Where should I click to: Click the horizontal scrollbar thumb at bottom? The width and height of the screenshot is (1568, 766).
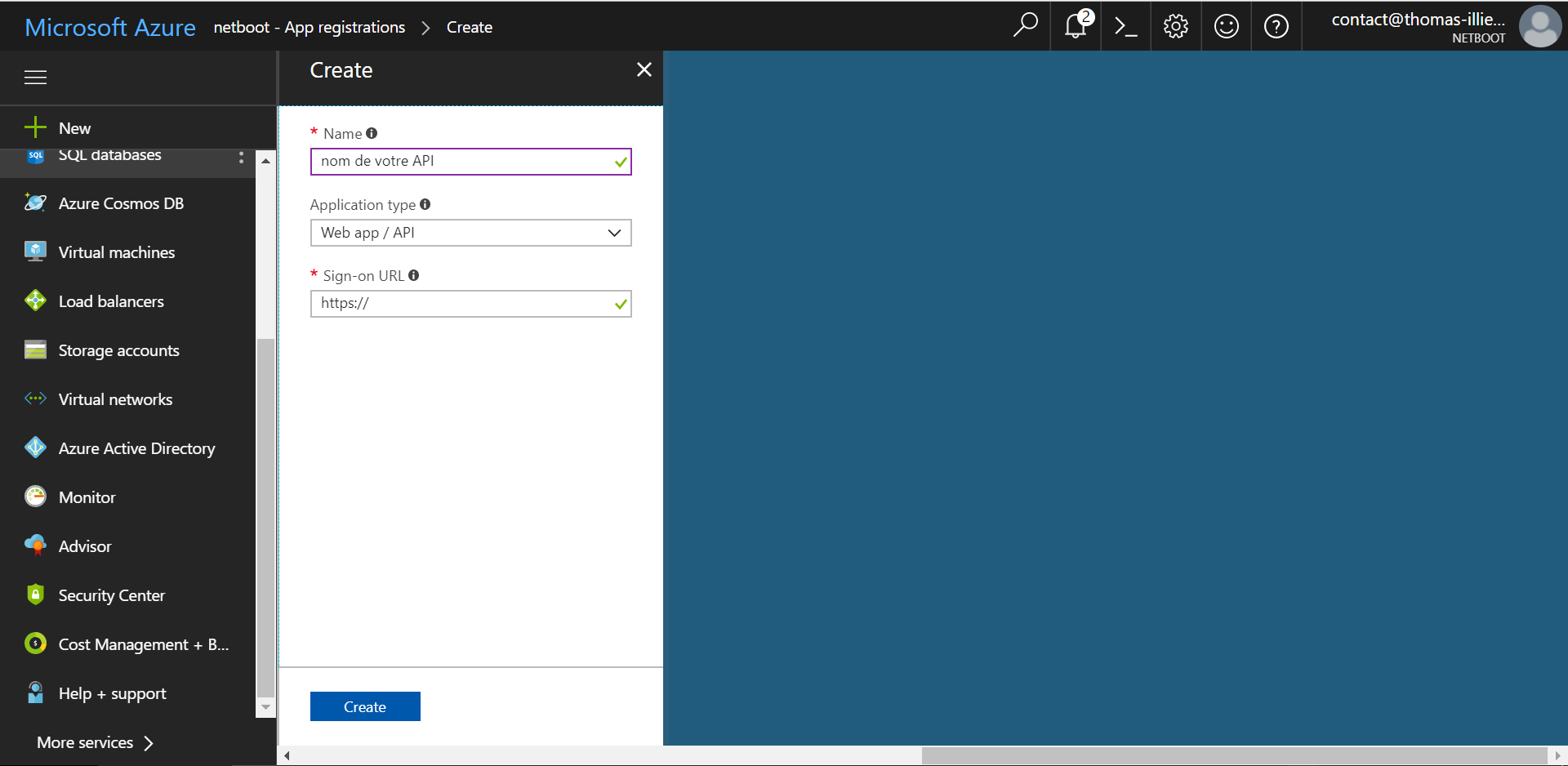(x=1234, y=755)
